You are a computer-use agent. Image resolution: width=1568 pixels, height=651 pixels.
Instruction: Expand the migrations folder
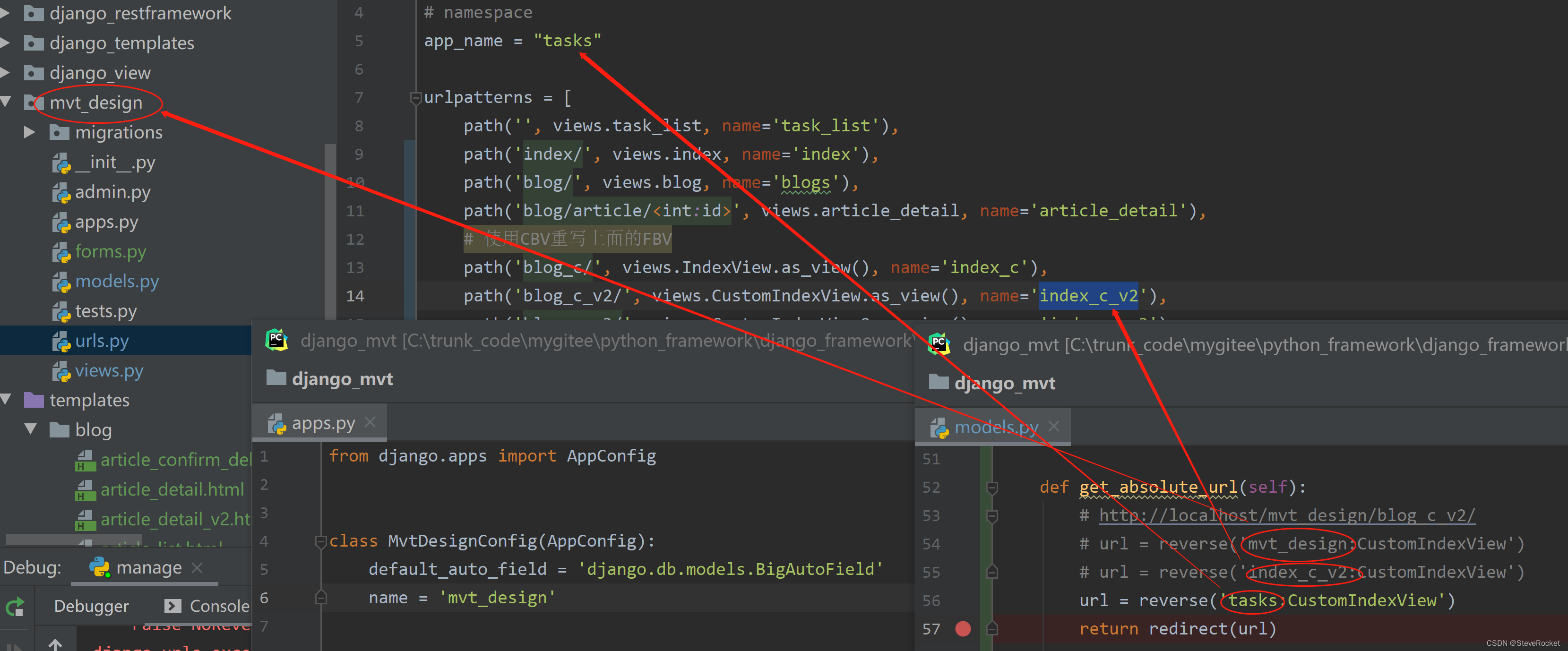pyautogui.click(x=29, y=132)
